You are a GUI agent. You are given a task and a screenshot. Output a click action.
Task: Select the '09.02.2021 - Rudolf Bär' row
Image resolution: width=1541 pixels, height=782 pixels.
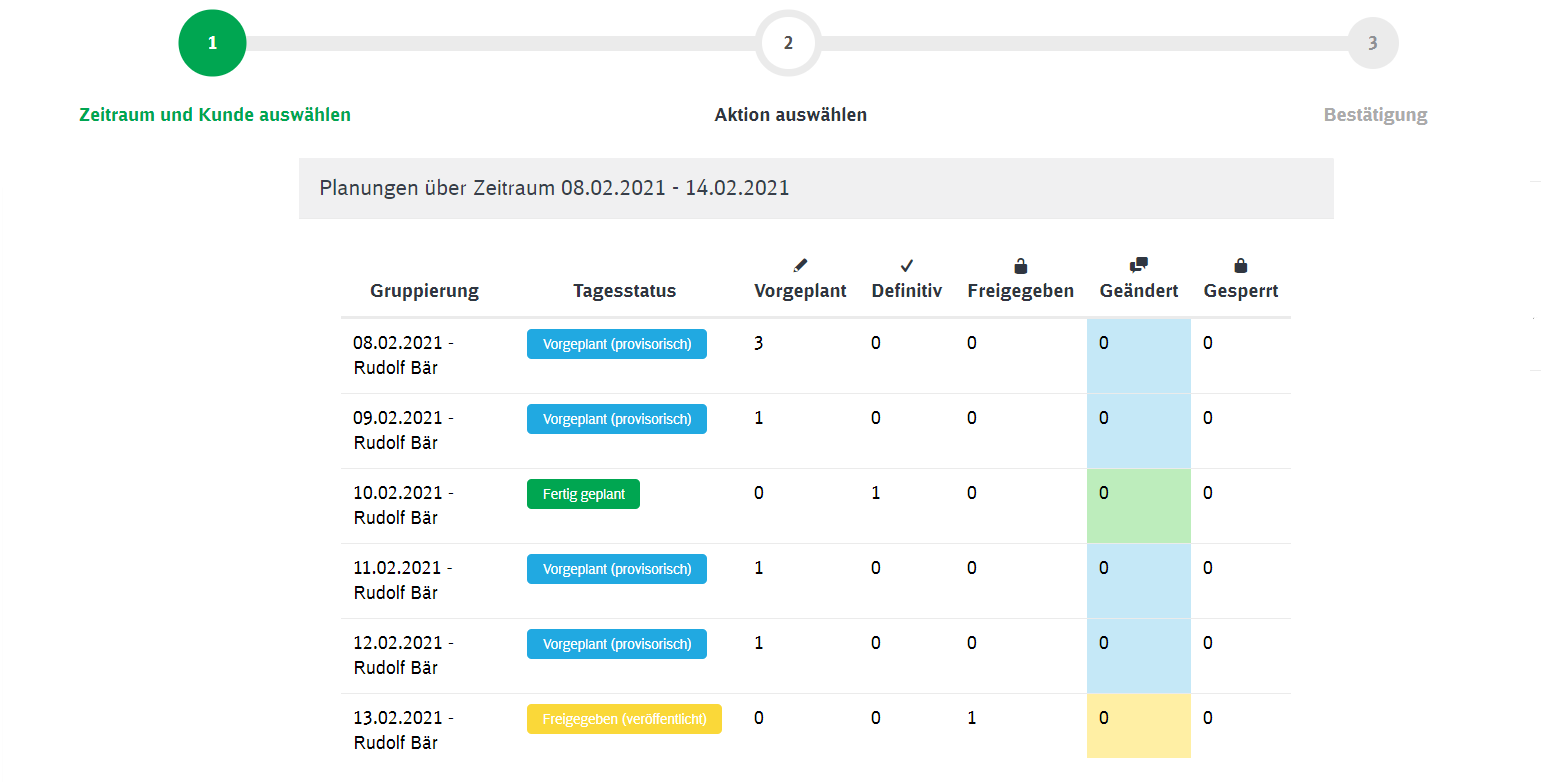pos(815,431)
